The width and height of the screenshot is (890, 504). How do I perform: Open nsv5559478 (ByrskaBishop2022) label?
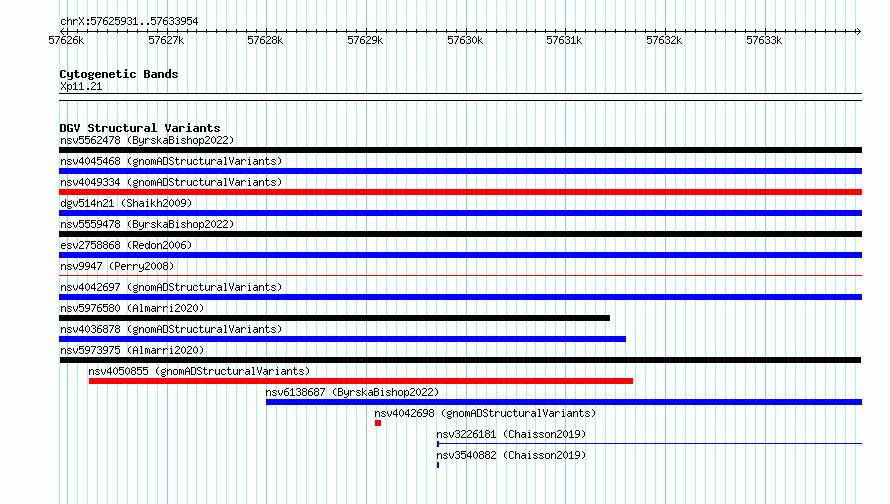point(147,224)
